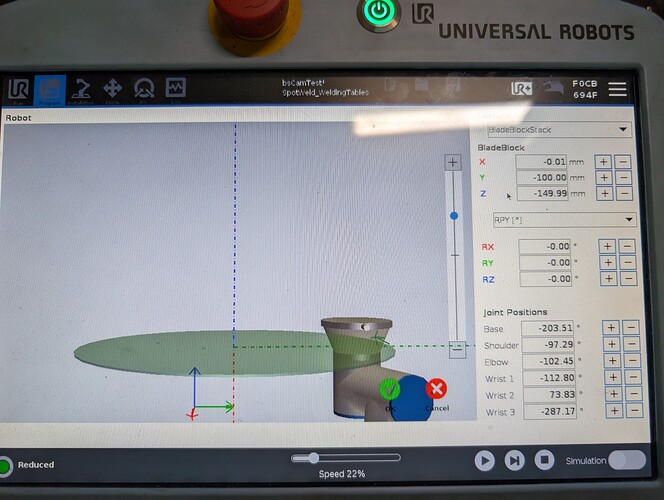Screen dimensions: 664x500
Task: Open the Log tab graph icon
Action: [x=175, y=89]
